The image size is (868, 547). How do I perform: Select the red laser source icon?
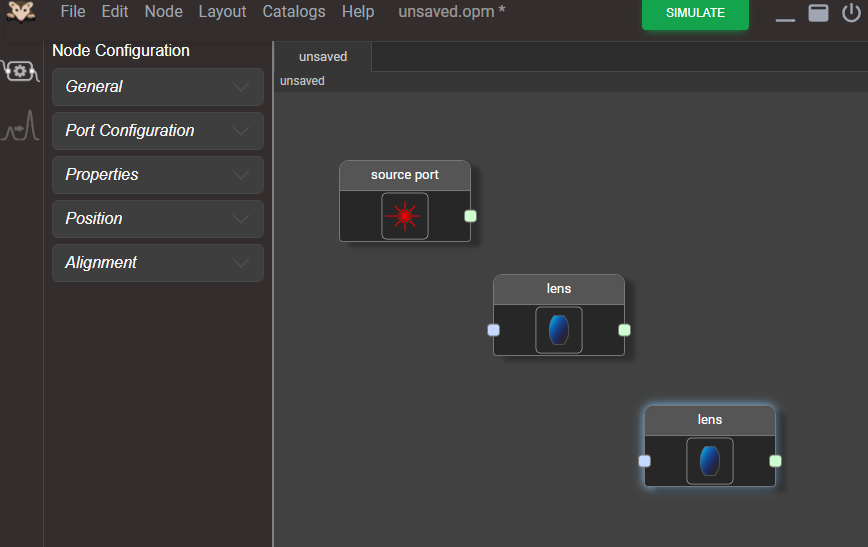405,216
